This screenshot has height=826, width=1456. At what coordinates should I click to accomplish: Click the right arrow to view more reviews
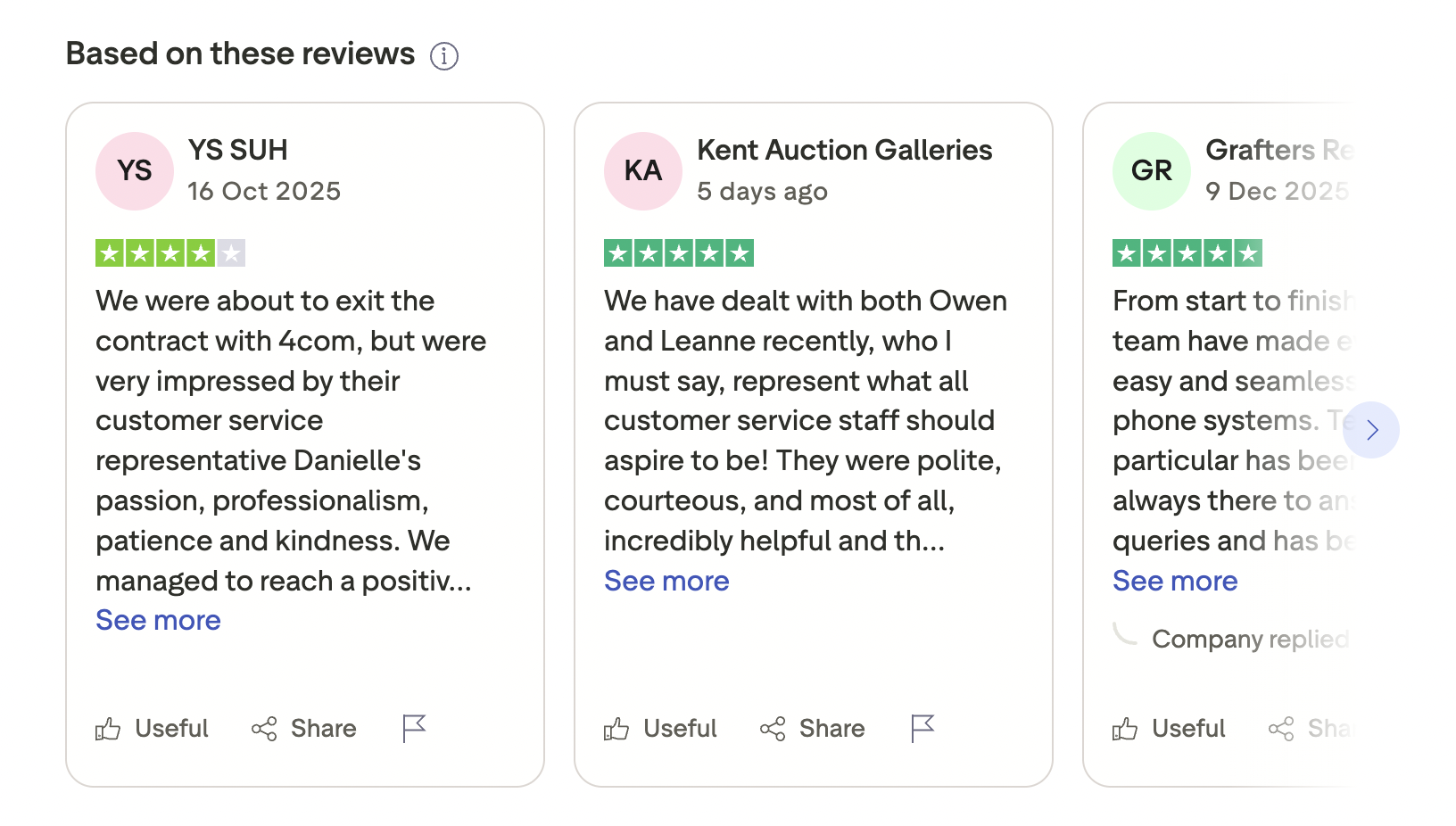(x=1372, y=430)
